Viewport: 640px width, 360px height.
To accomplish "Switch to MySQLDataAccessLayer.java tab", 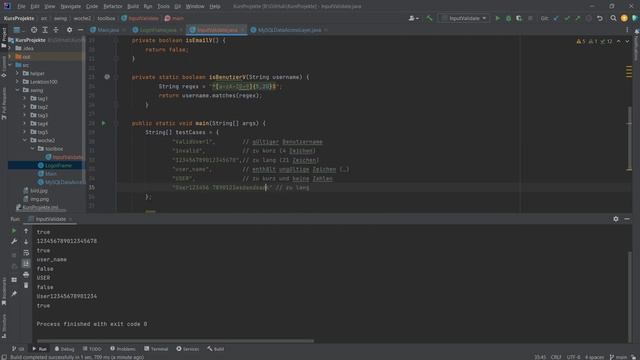I will 289,30.
